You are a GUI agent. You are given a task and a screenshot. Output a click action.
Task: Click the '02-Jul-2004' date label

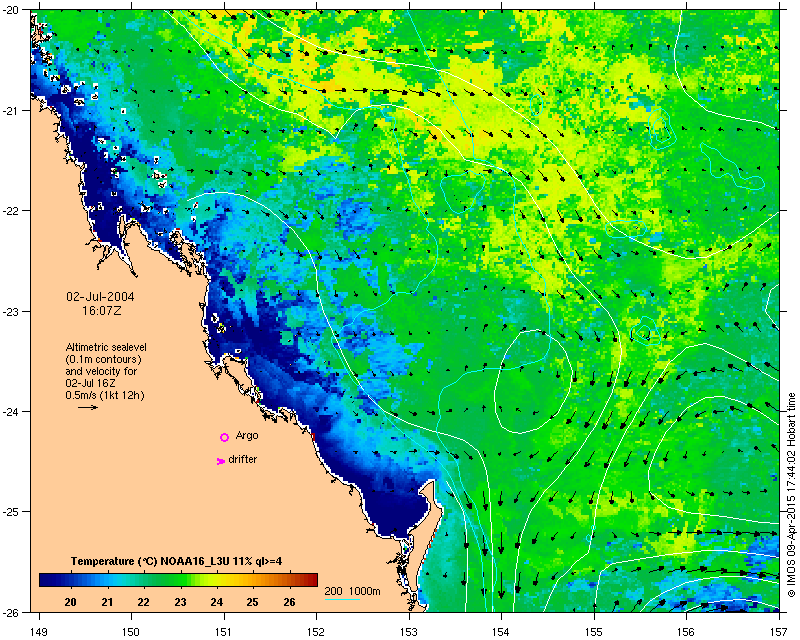[x=101, y=297]
